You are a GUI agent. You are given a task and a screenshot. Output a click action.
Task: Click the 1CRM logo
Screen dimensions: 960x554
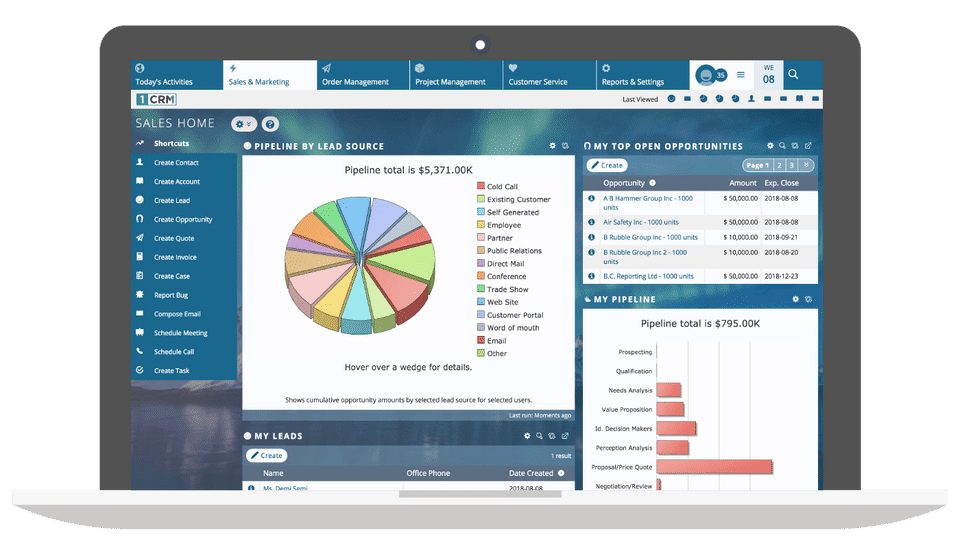click(157, 99)
